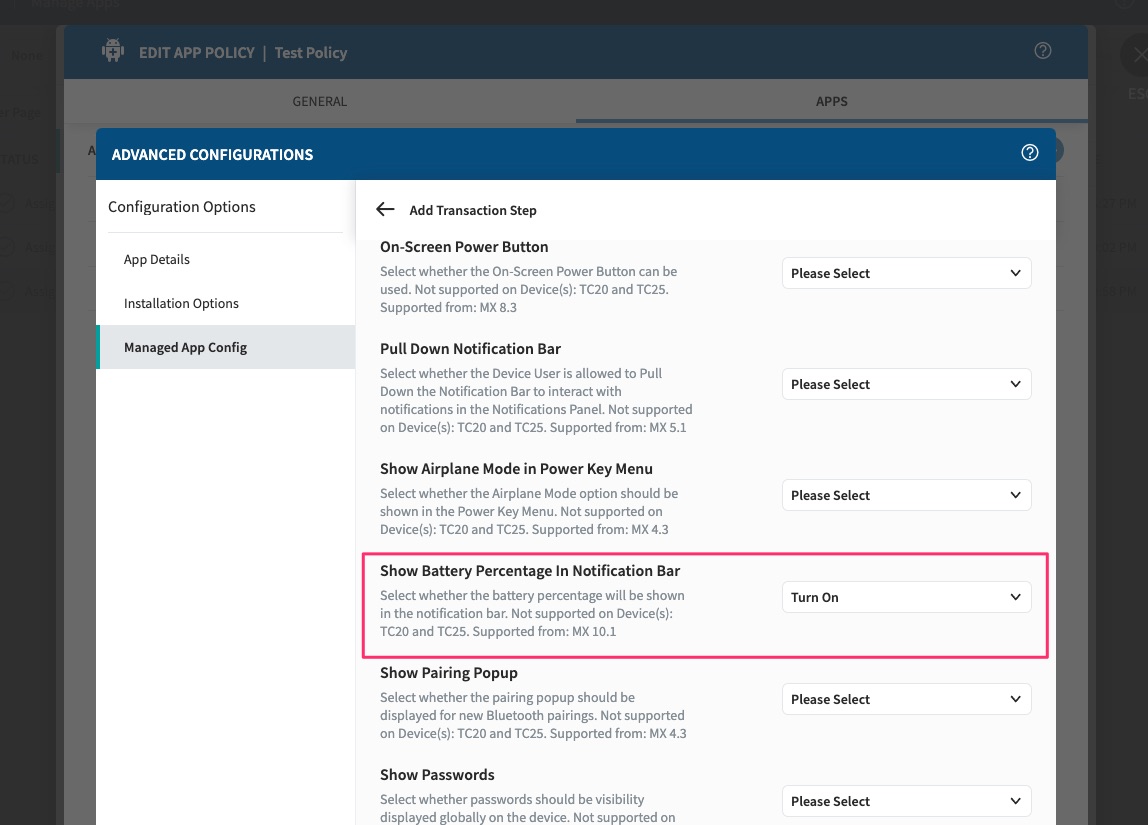The image size is (1148, 825).
Task: Open App Details configuration option
Action: (157, 259)
